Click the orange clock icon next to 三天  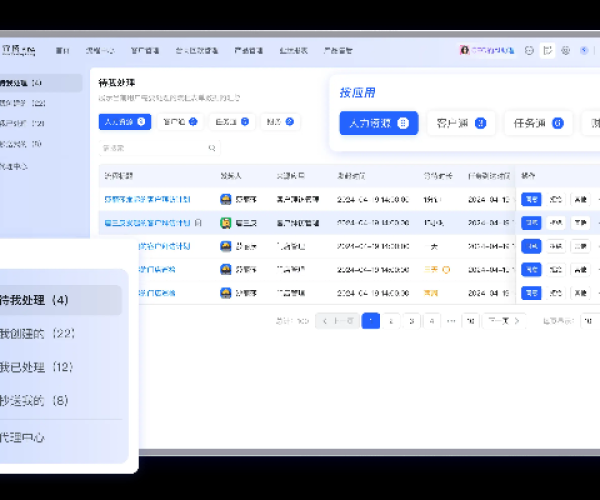pos(446,270)
